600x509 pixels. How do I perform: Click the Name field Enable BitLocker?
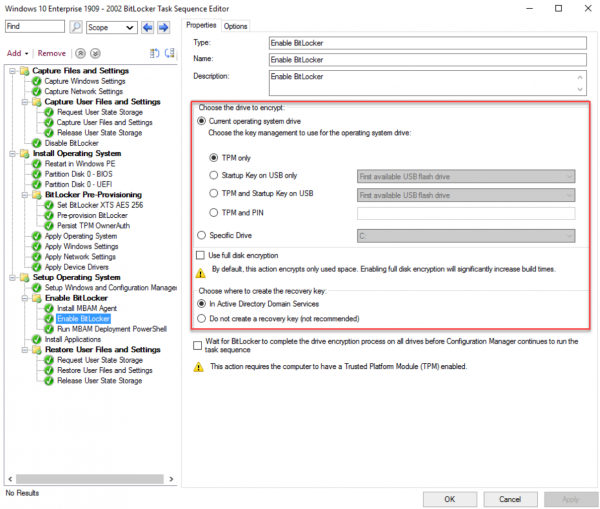(427, 60)
